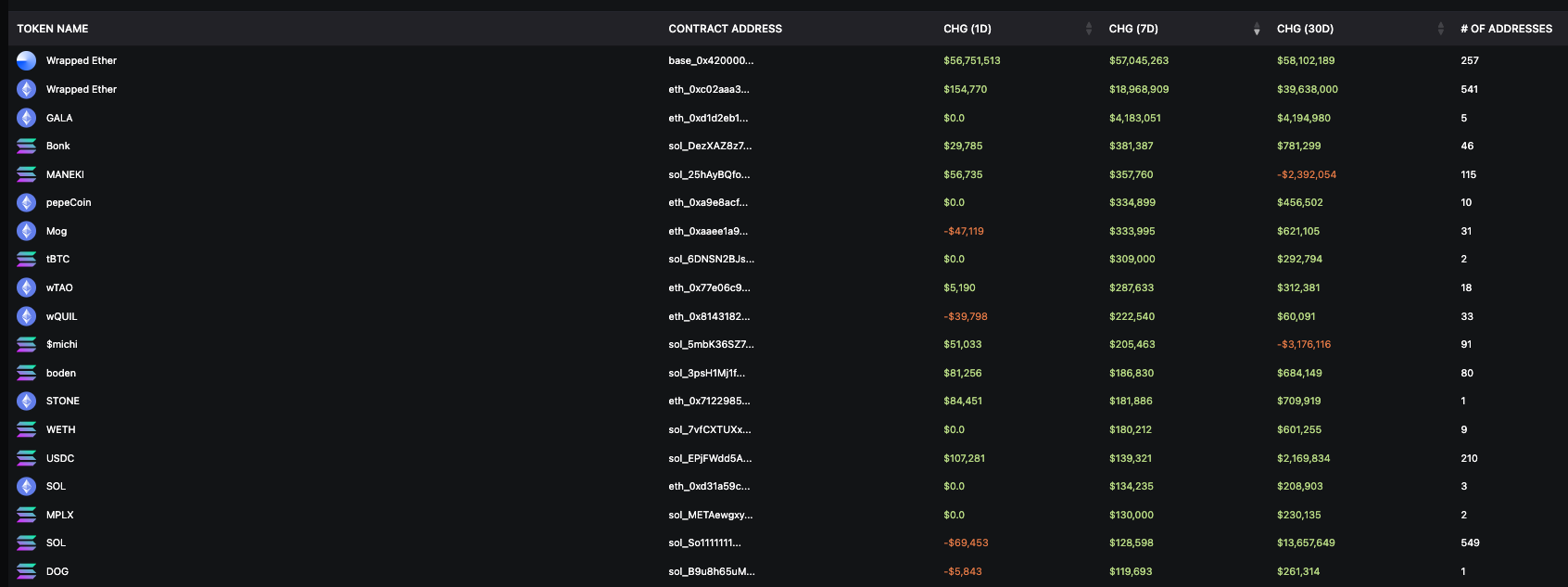Screen dimensions: 1568x587
Task: Click the $56,751,513 1D change value
Action: point(972,60)
